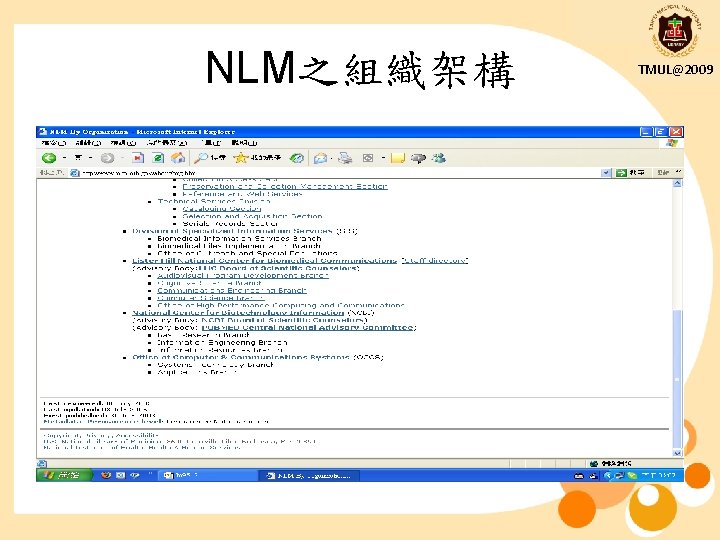Viewport: 720px width, 540px height.
Task: Go back with the green Back arrow
Action: click(x=49, y=158)
